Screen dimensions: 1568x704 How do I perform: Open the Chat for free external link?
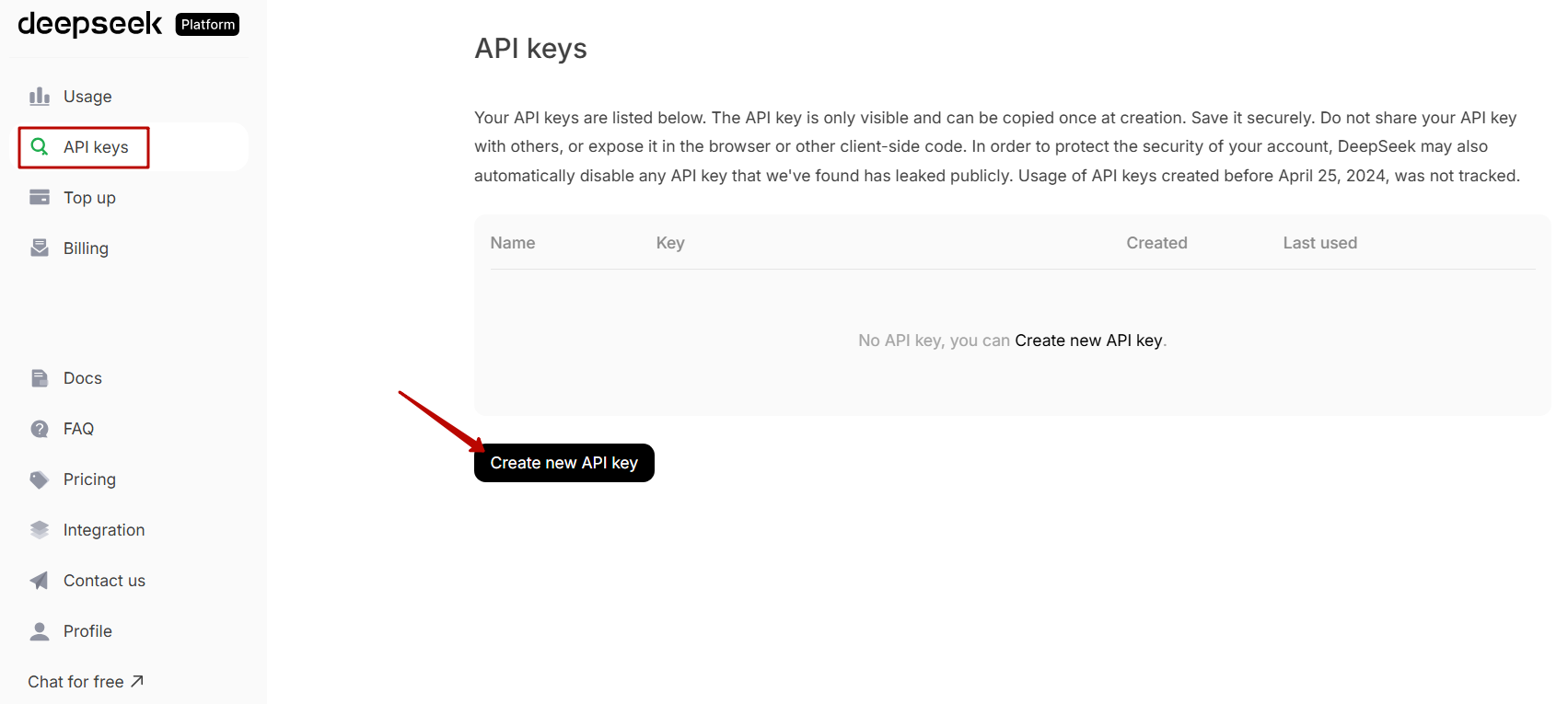(86, 682)
